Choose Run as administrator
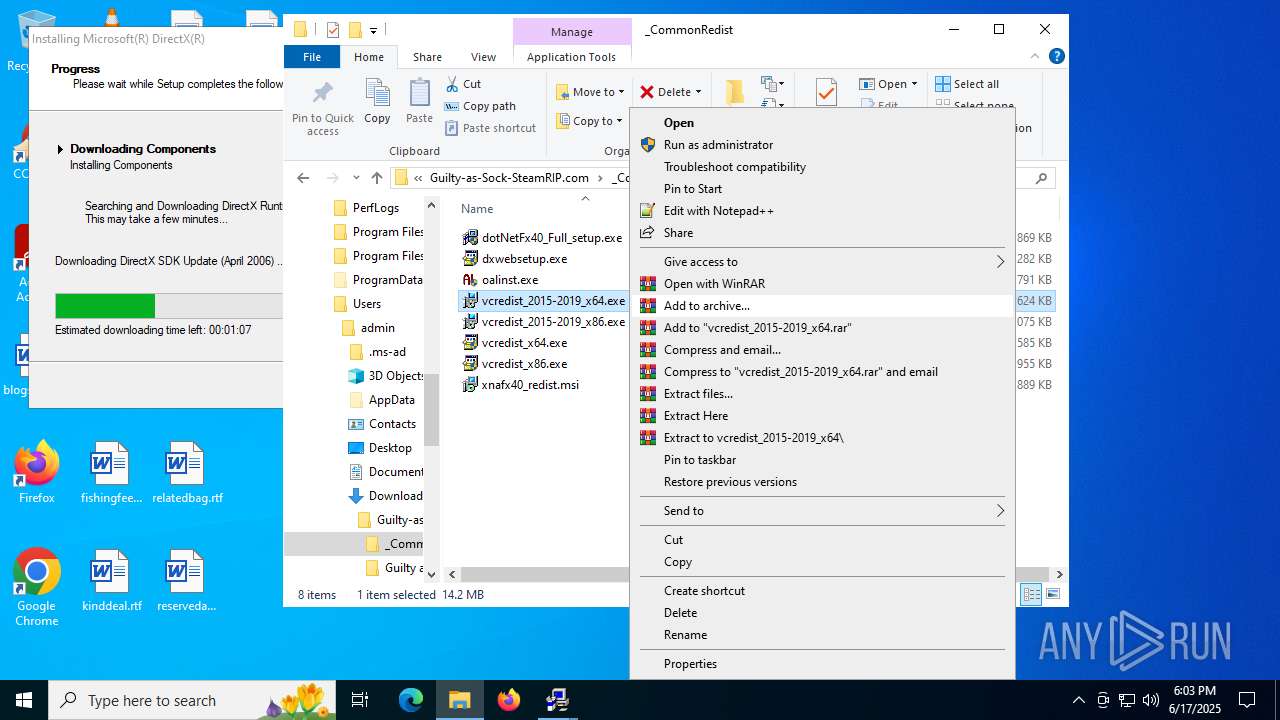 [822, 145]
